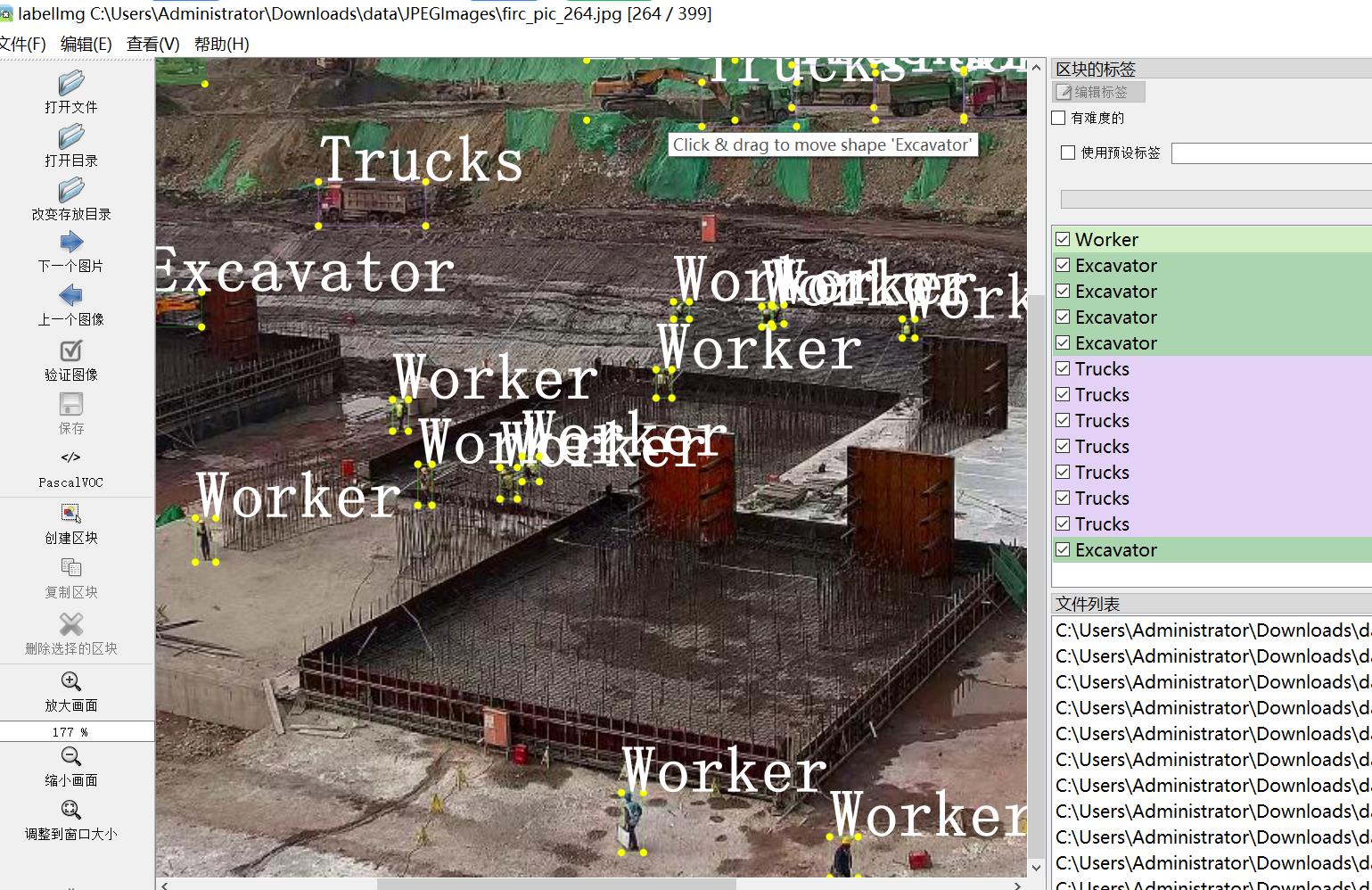This screenshot has width=1372, height=890.
Task: Open the 查看(V) menu
Action: tap(153, 44)
